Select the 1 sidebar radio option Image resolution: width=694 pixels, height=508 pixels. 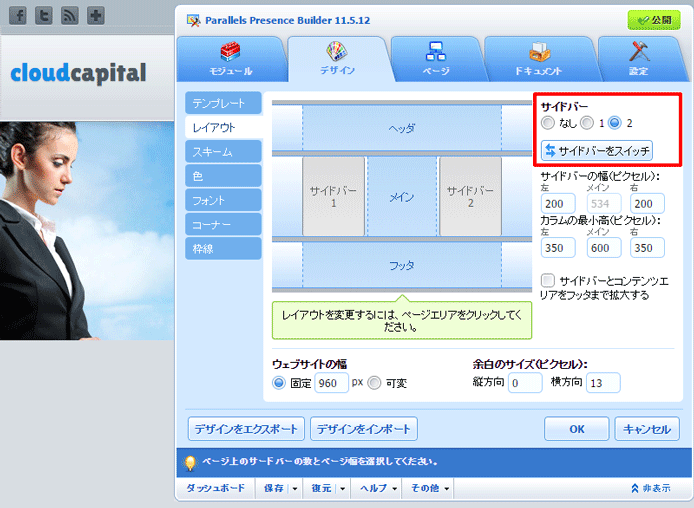(x=587, y=123)
